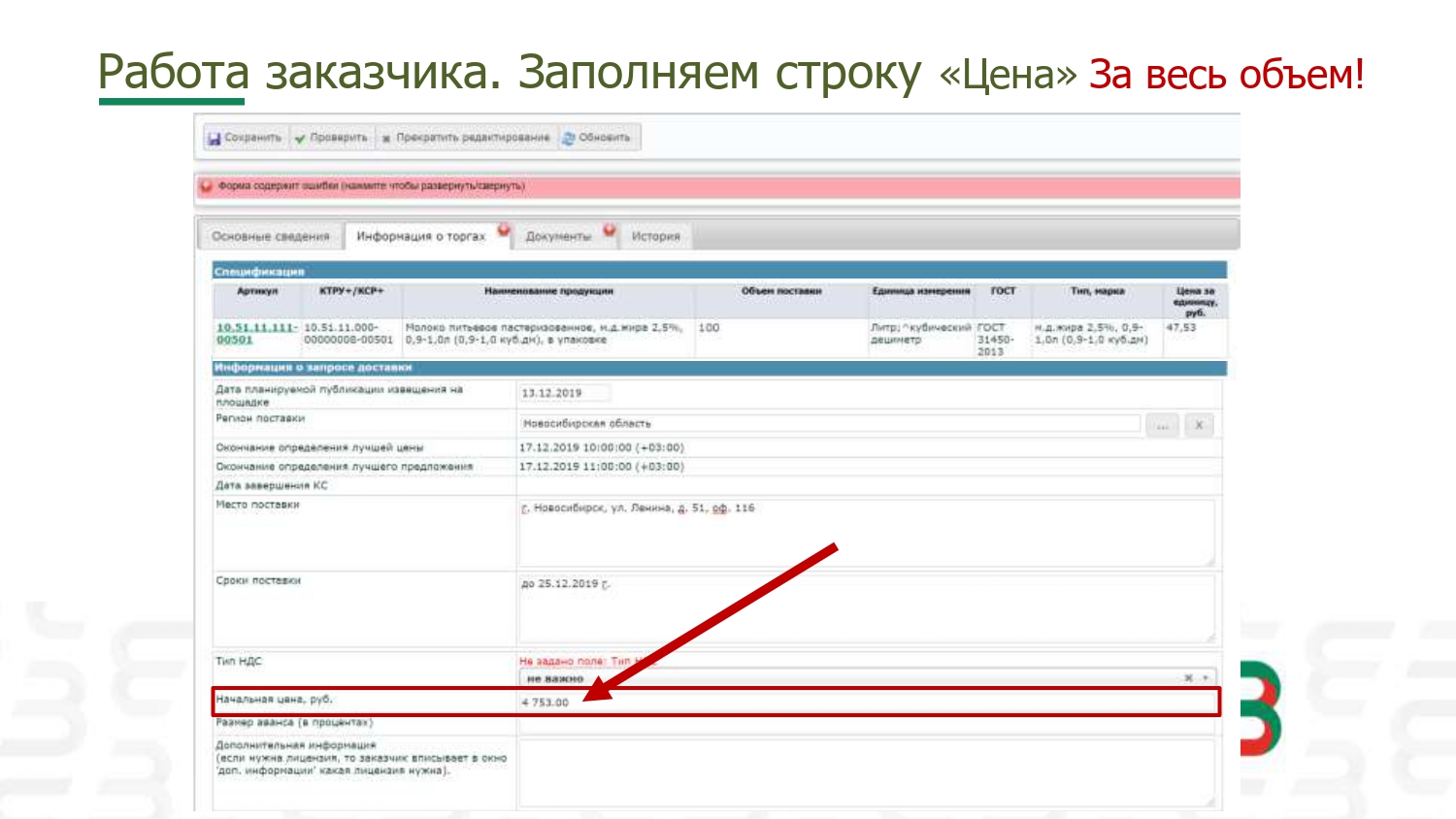Clear region with the X button
This screenshot has width=1456, height=819.
coord(1199,425)
